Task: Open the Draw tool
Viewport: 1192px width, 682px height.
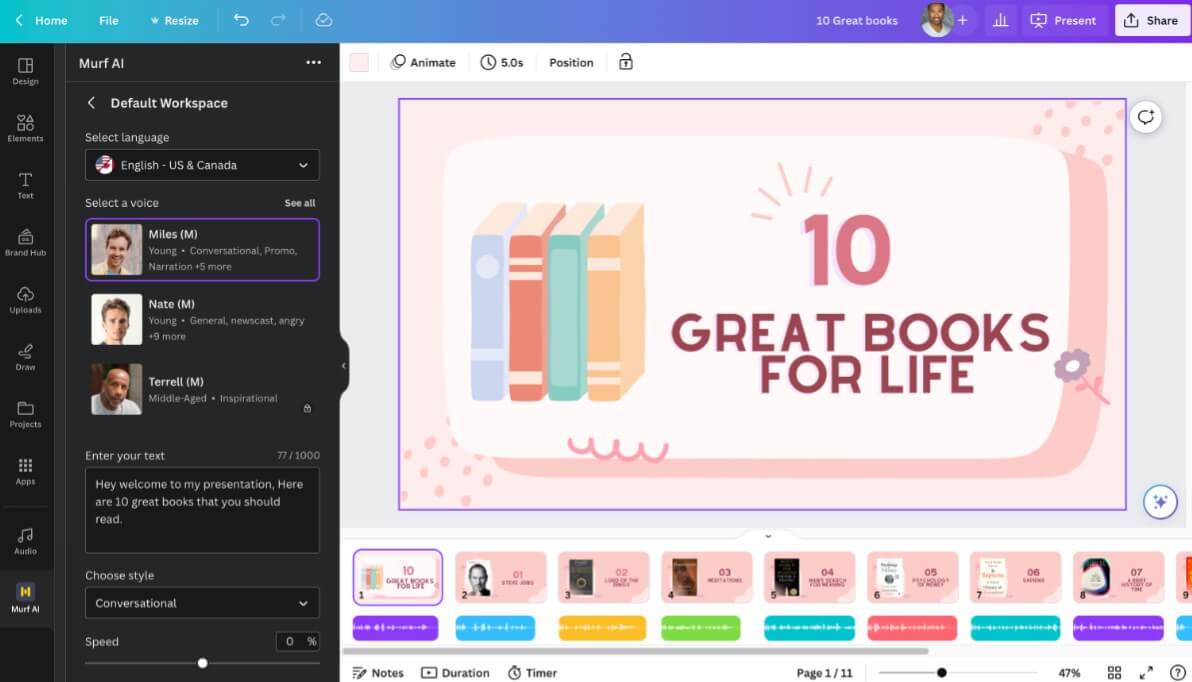Action: 26,357
